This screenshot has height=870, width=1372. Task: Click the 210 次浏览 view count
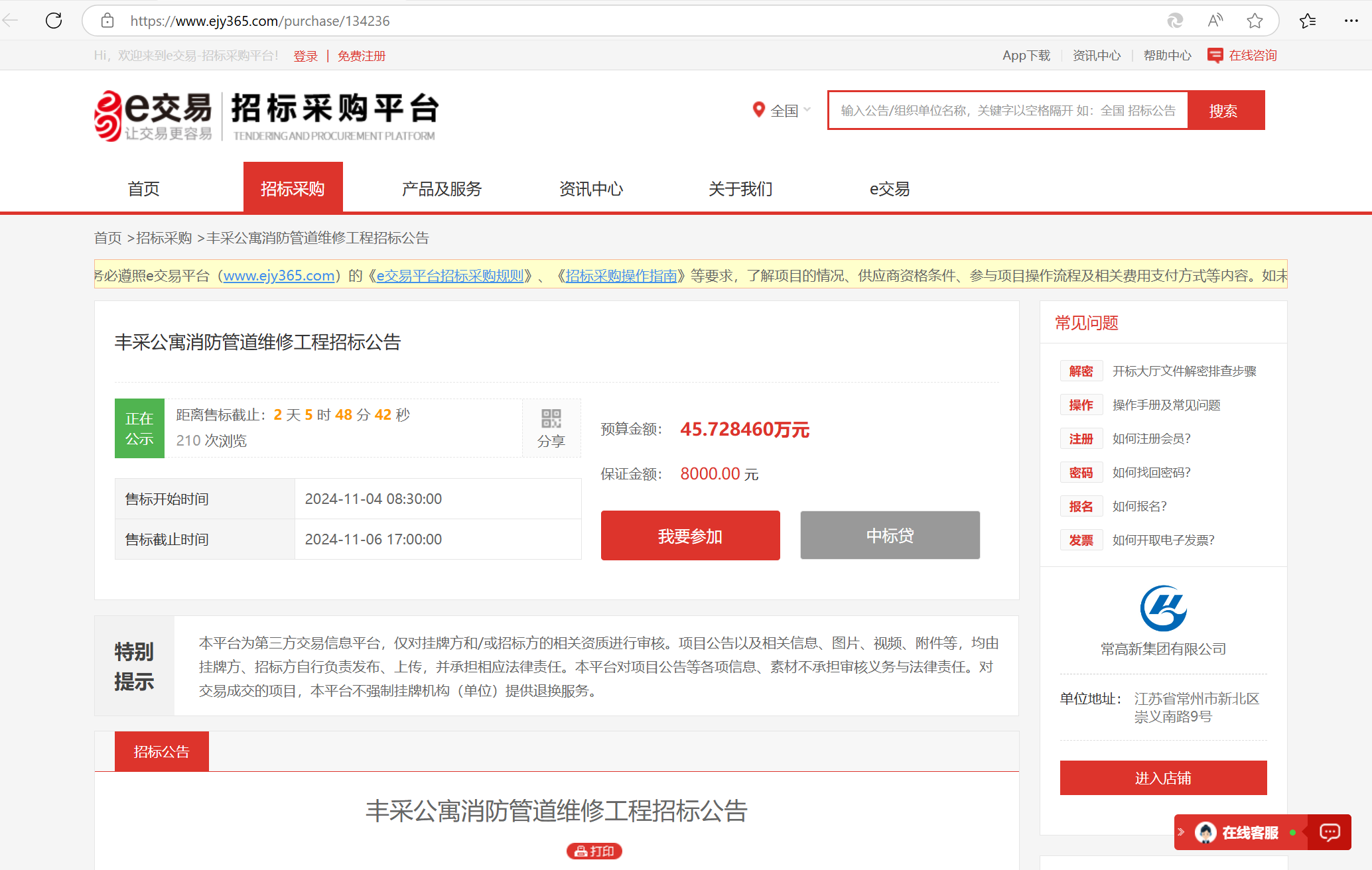211,440
